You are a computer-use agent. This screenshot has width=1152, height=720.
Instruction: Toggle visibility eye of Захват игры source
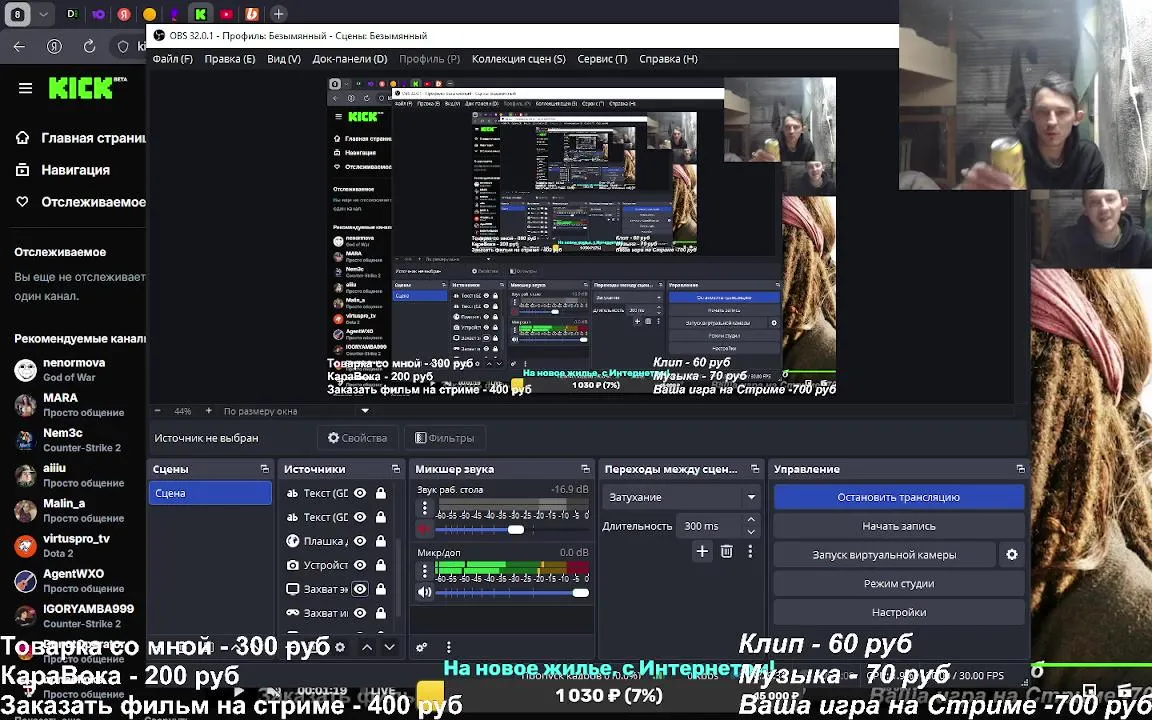[360, 613]
